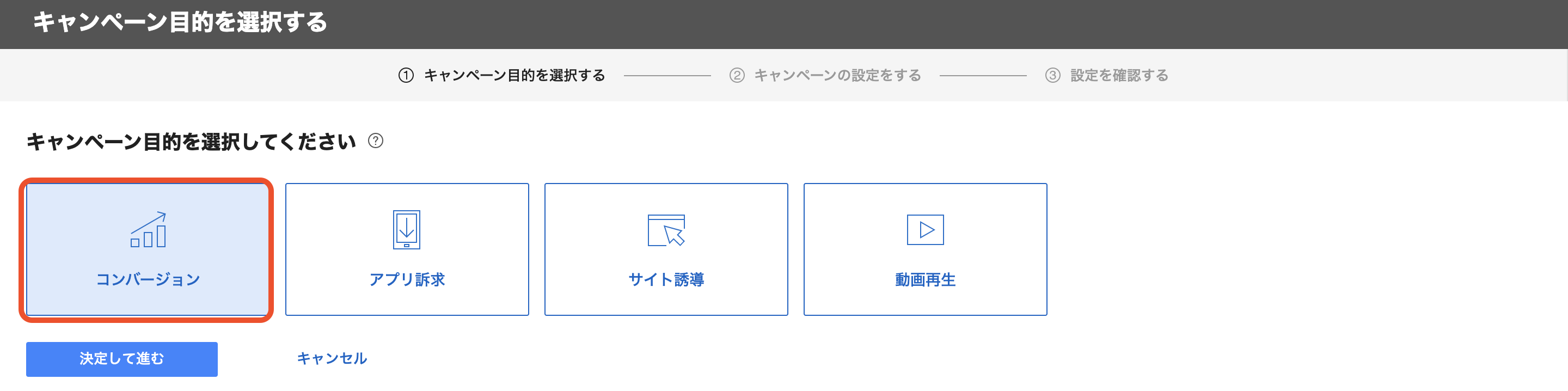
Task: Click the app download phone icon
Action: [x=407, y=230]
